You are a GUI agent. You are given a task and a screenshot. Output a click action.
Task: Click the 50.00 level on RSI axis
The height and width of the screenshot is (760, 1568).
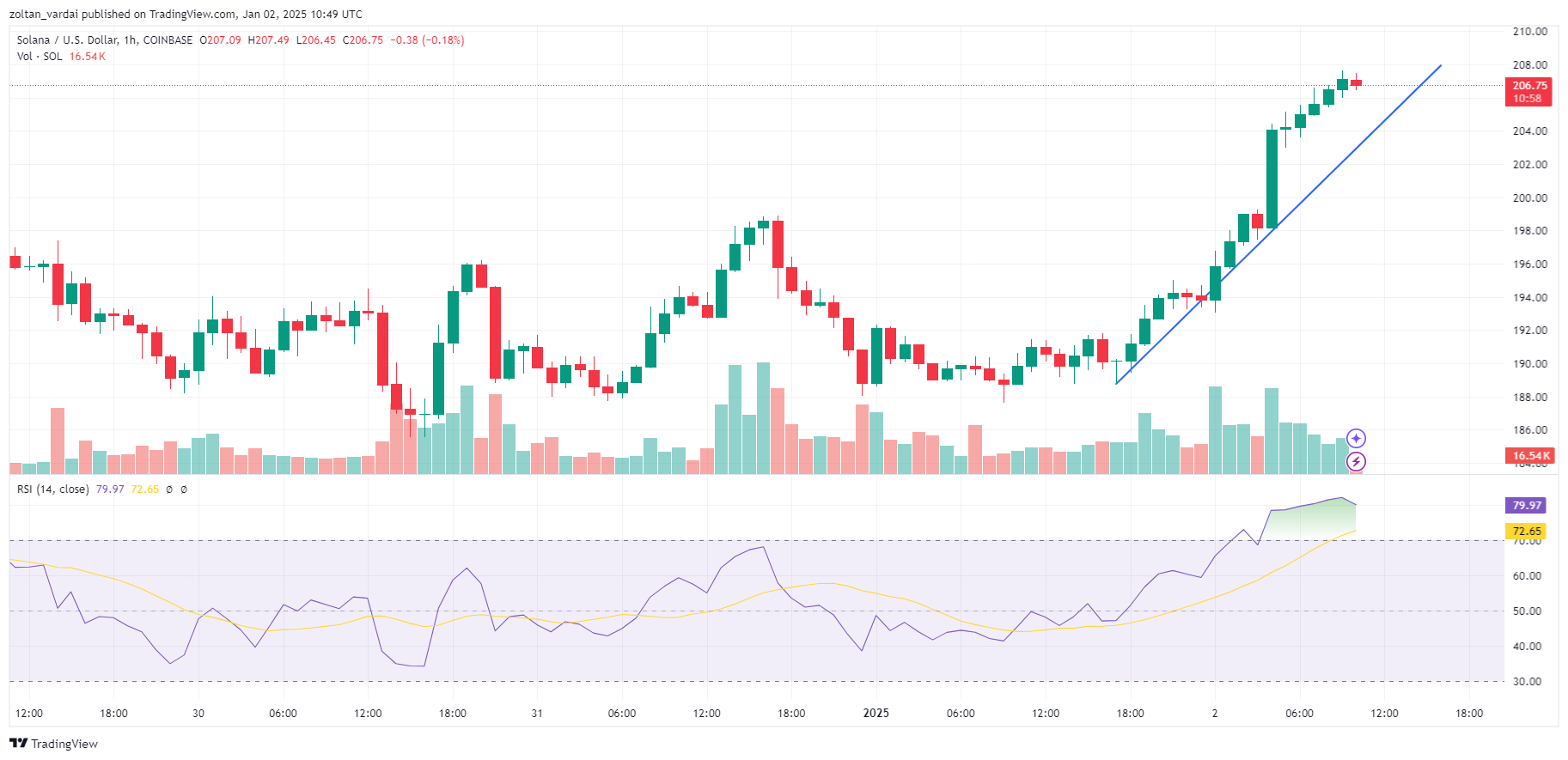(1527, 611)
